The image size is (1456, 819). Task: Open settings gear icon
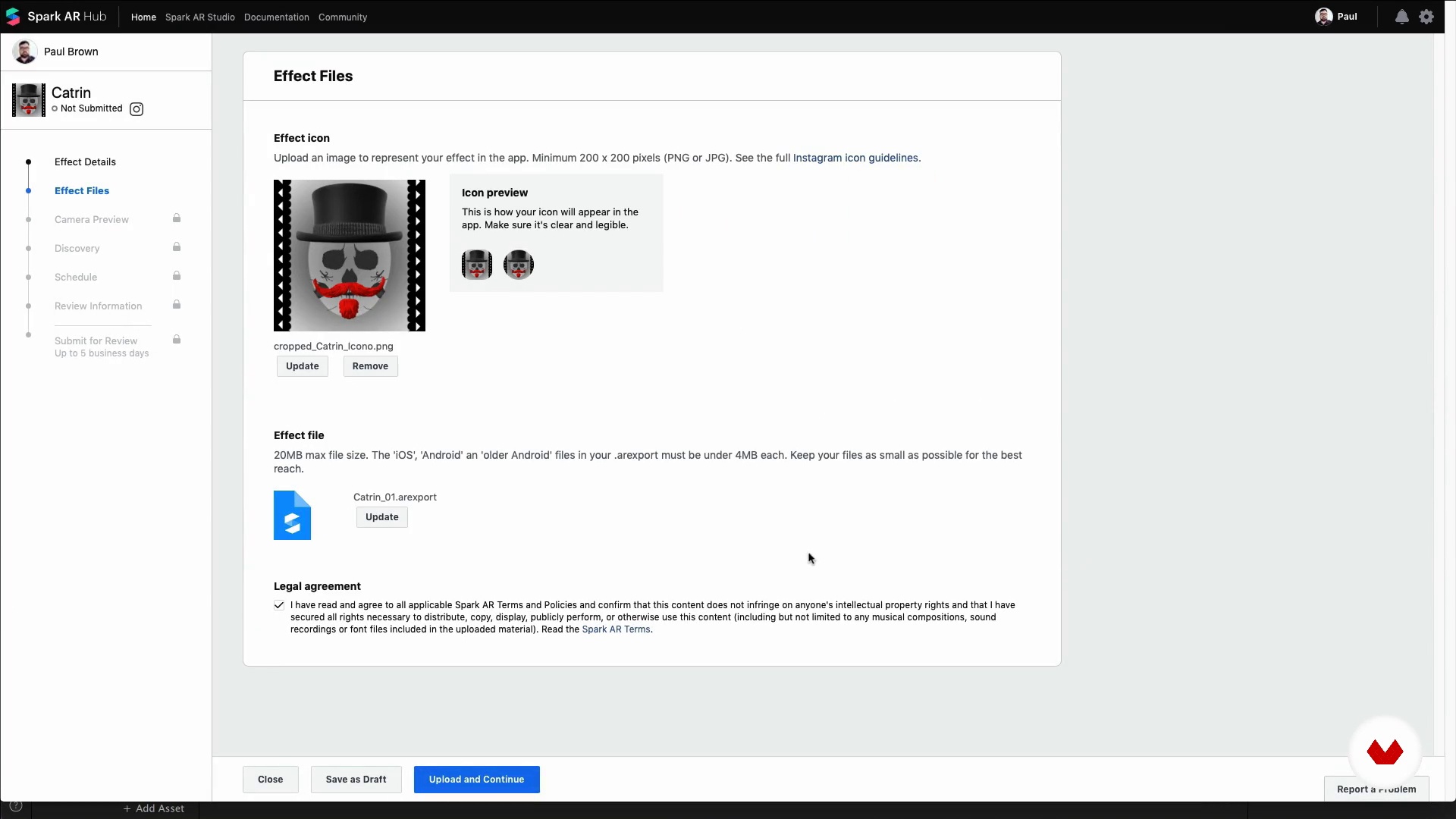[x=1426, y=17]
